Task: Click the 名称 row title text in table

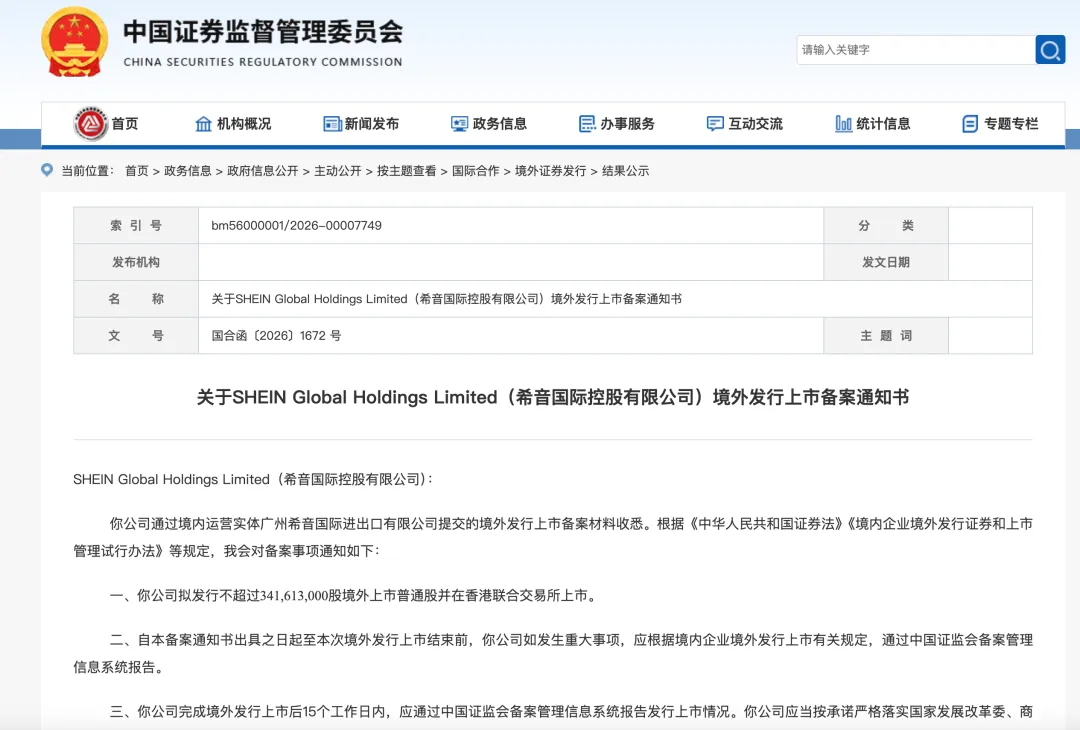Action: [x=446, y=299]
